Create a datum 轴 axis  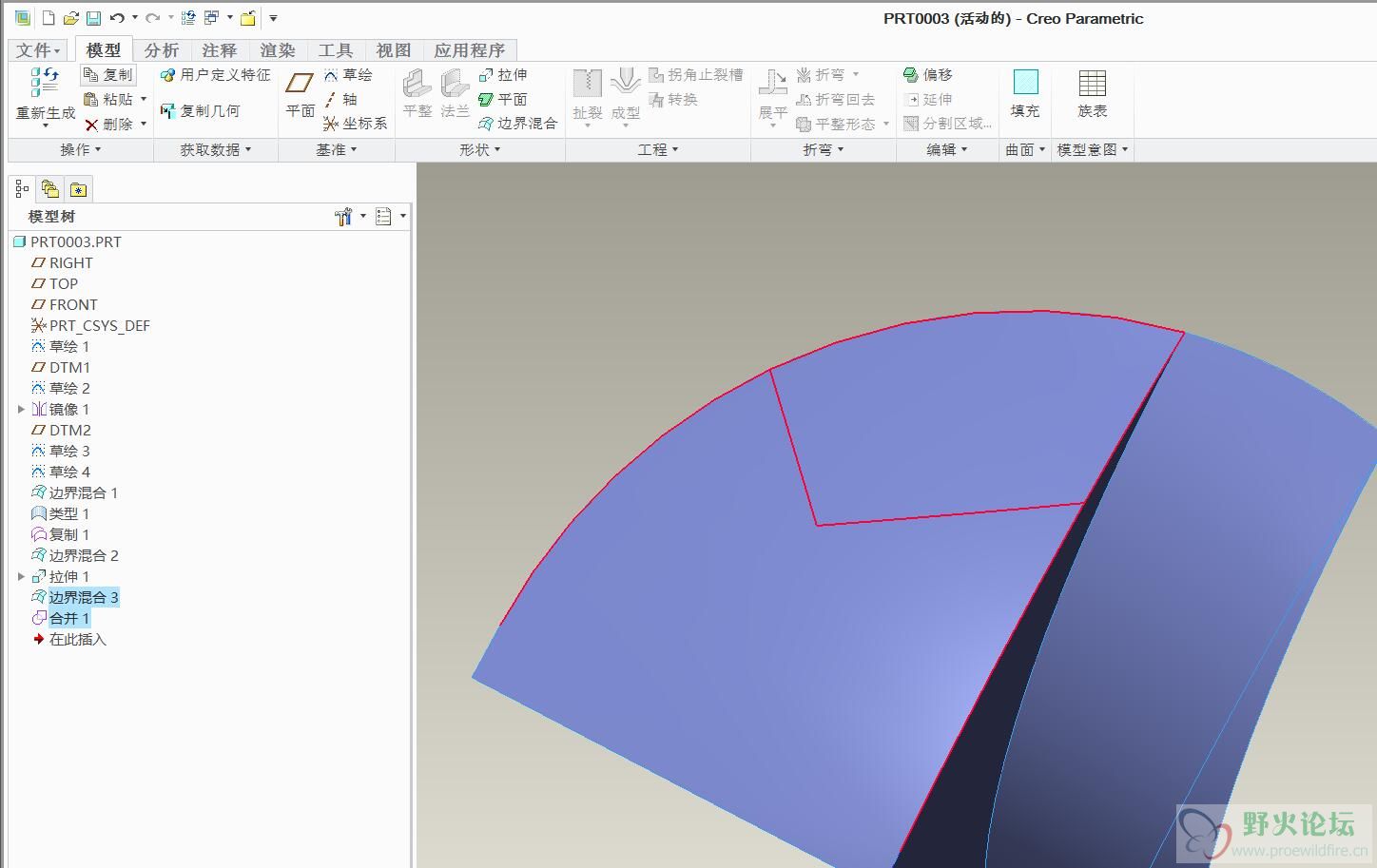(340, 99)
